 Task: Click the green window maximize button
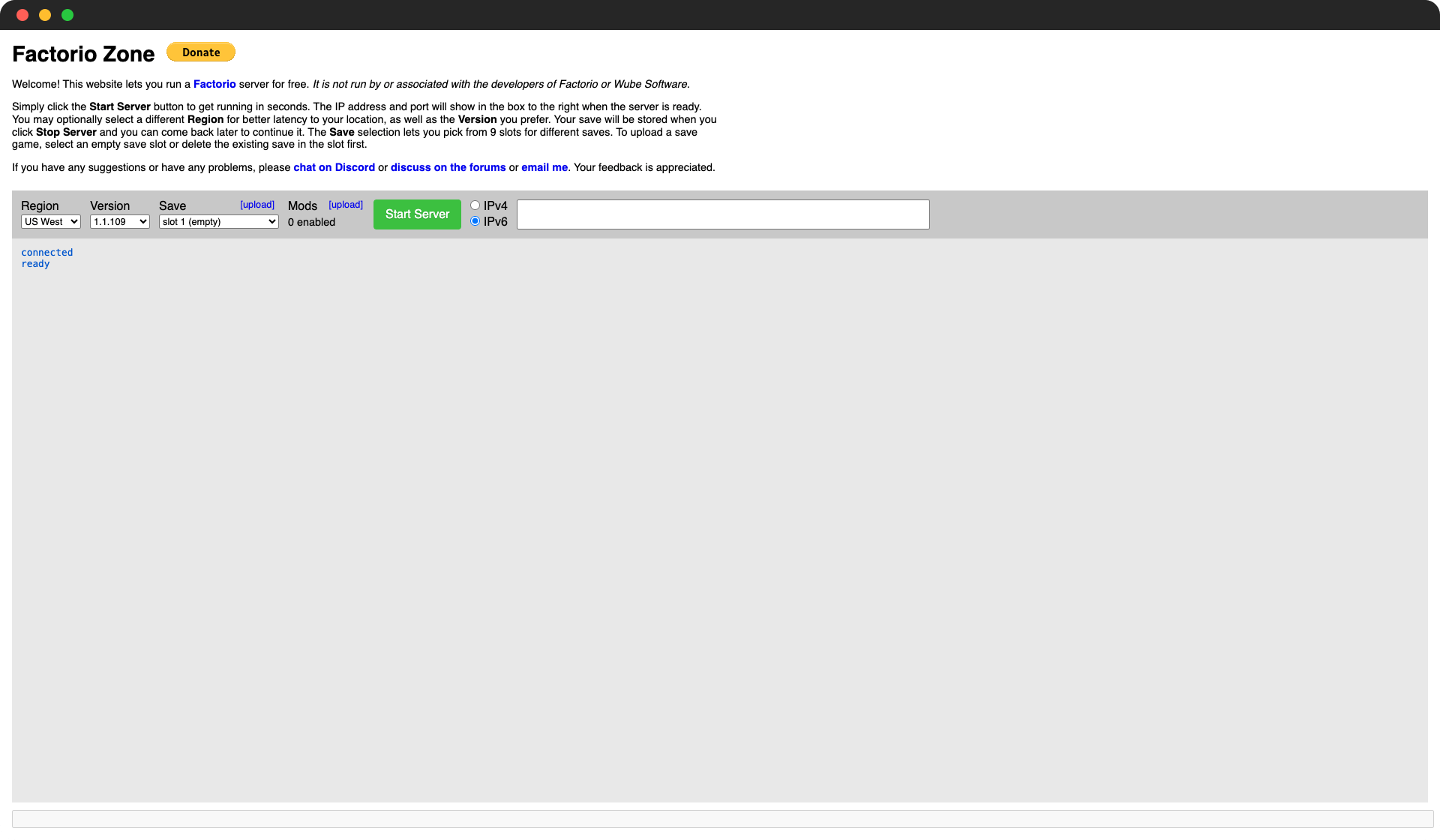click(67, 15)
